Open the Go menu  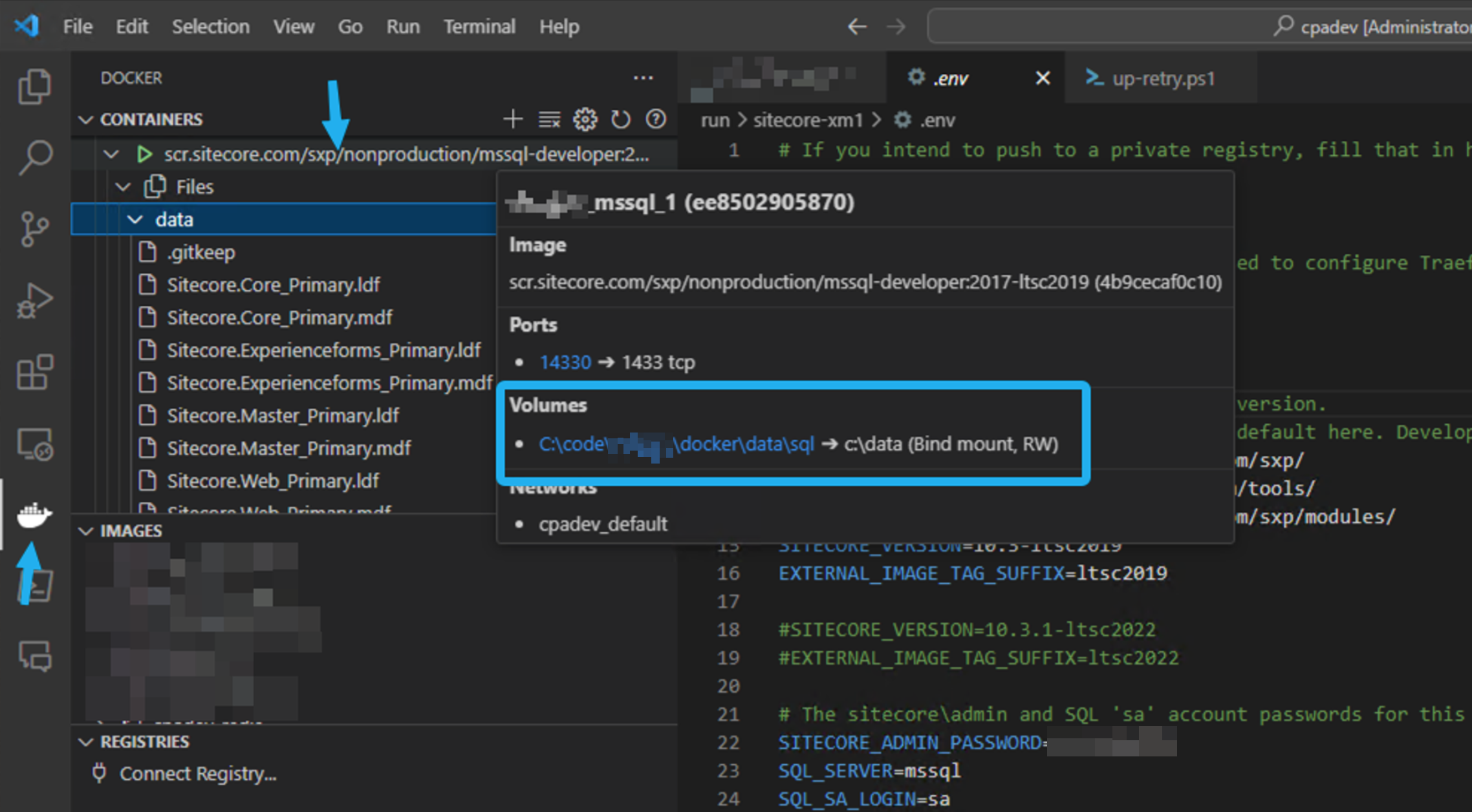(x=350, y=27)
